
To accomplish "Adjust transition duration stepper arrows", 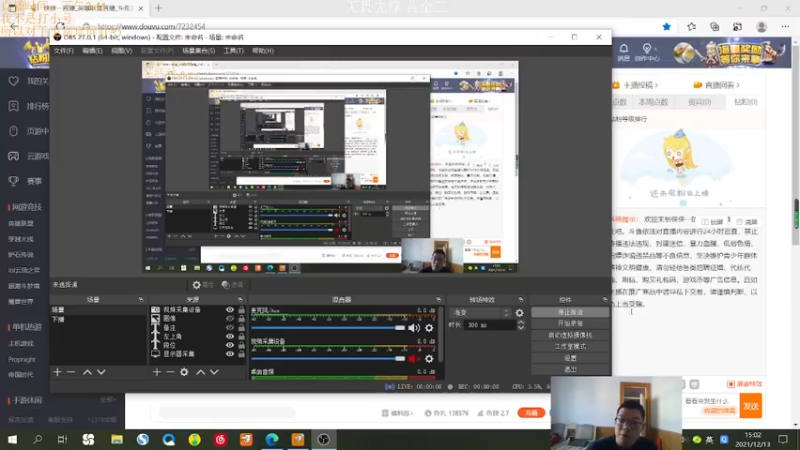I will pos(520,325).
